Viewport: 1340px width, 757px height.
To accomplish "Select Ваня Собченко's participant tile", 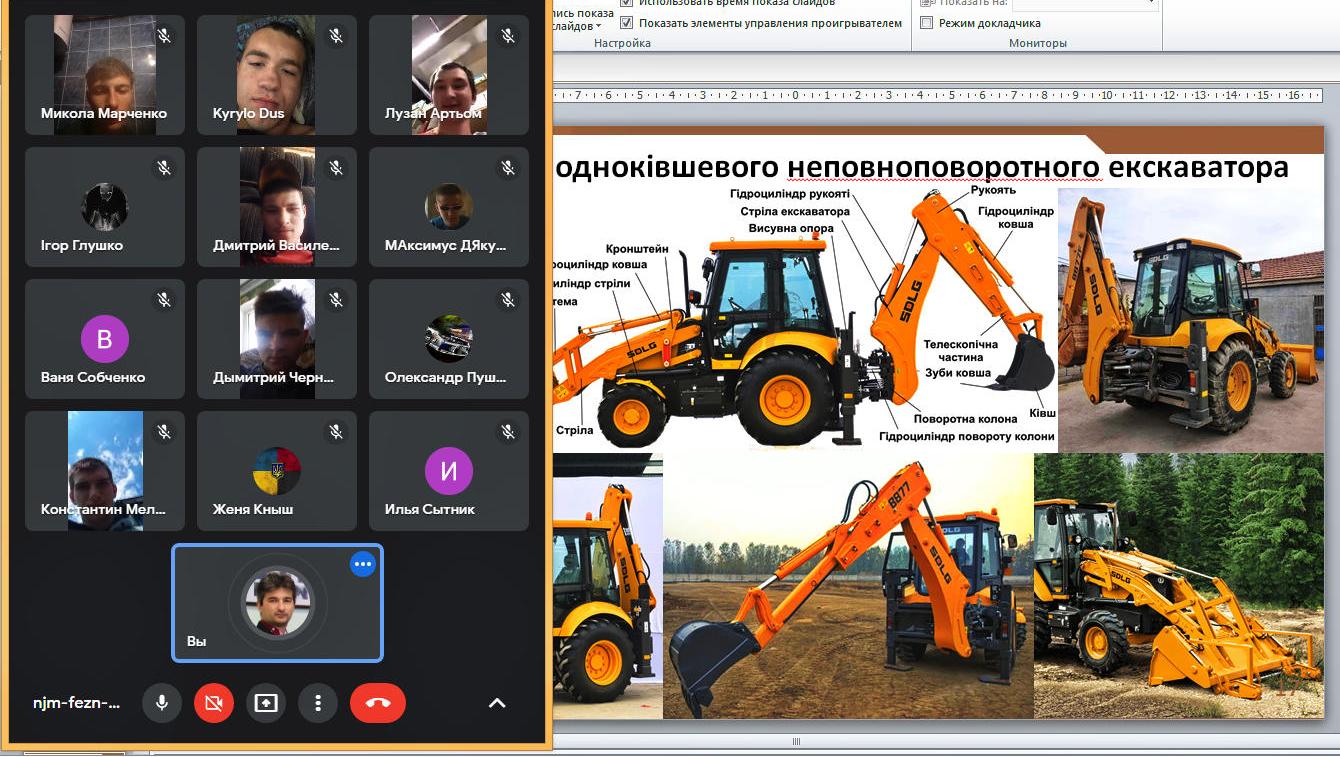I will tap(105, 339).
